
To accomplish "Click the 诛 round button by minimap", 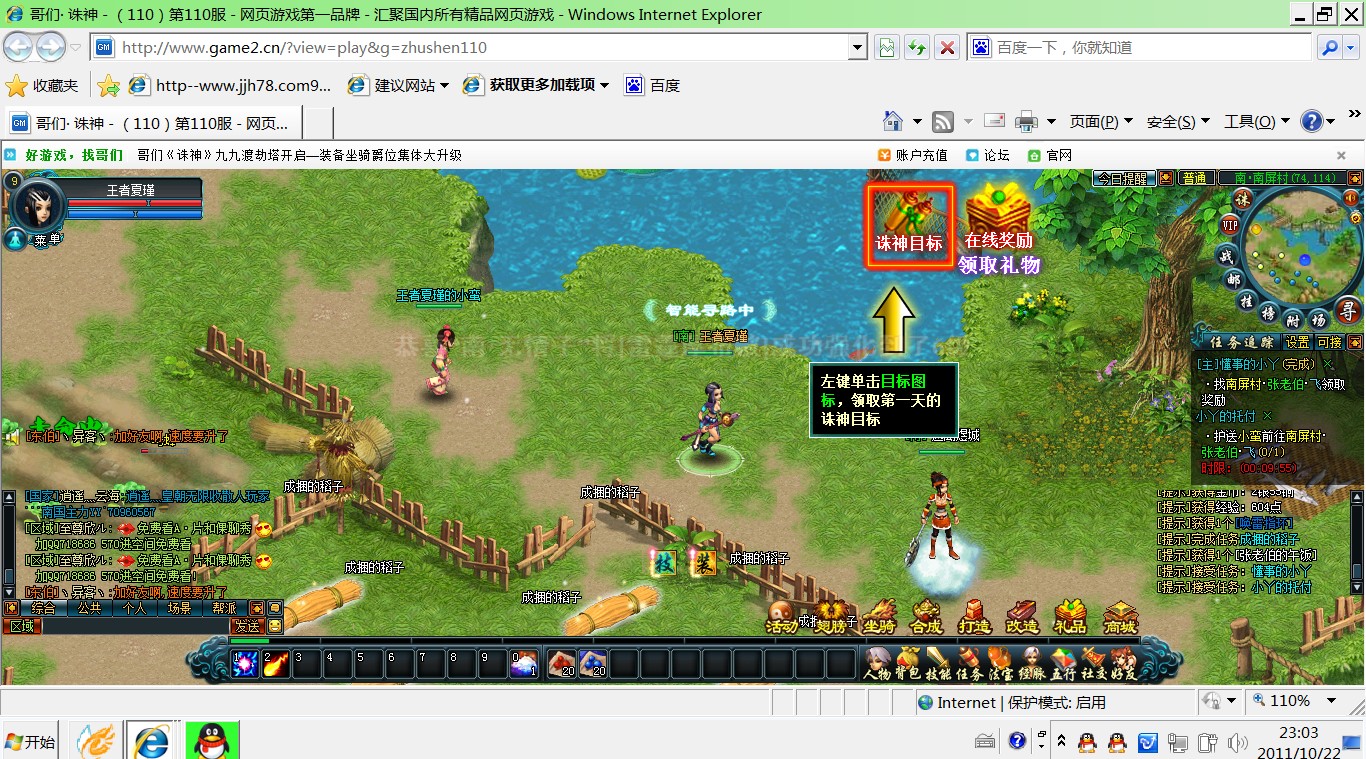I will pos(1243,199).
